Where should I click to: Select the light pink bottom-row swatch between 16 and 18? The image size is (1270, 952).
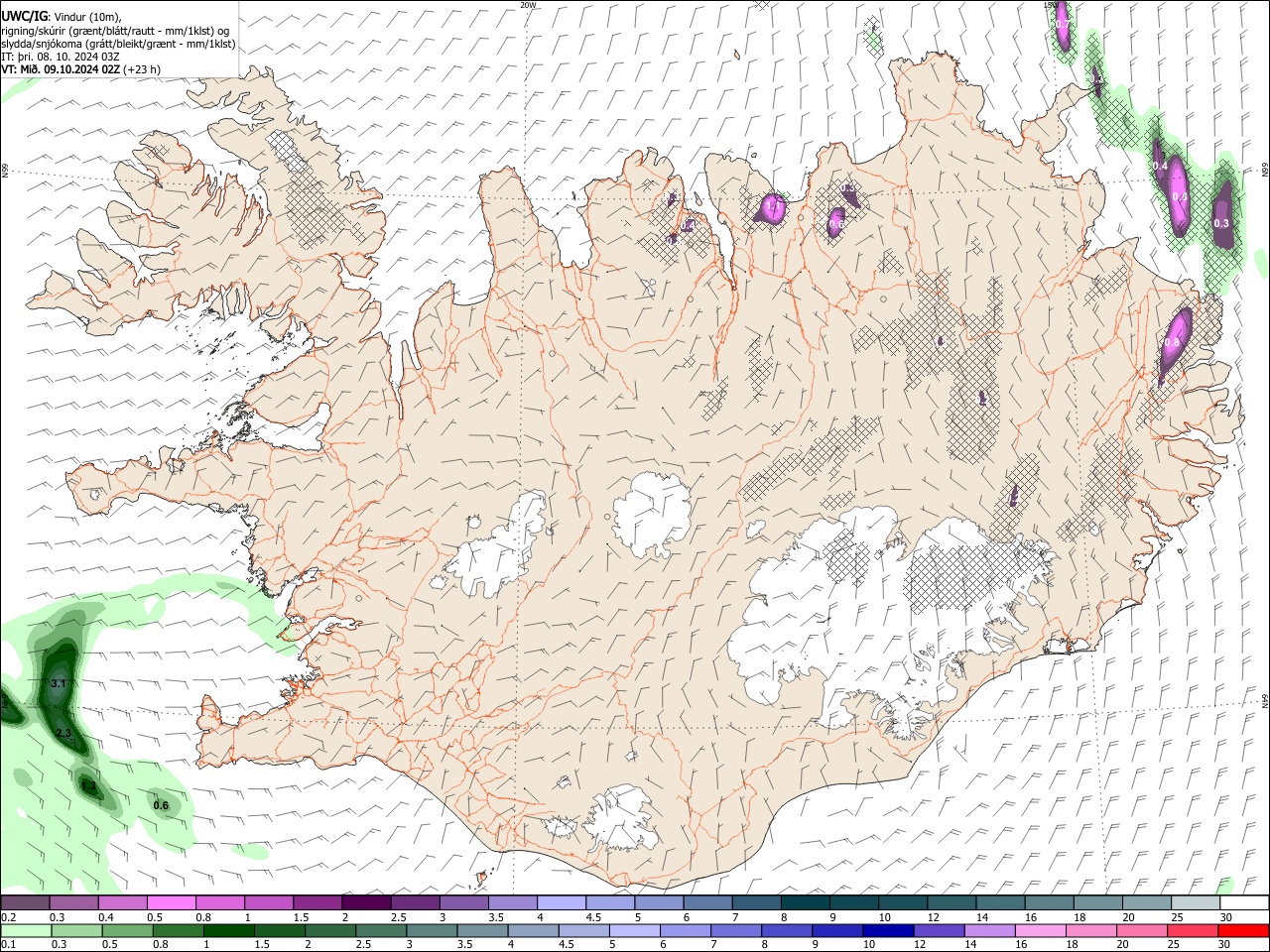(1039, 931)
